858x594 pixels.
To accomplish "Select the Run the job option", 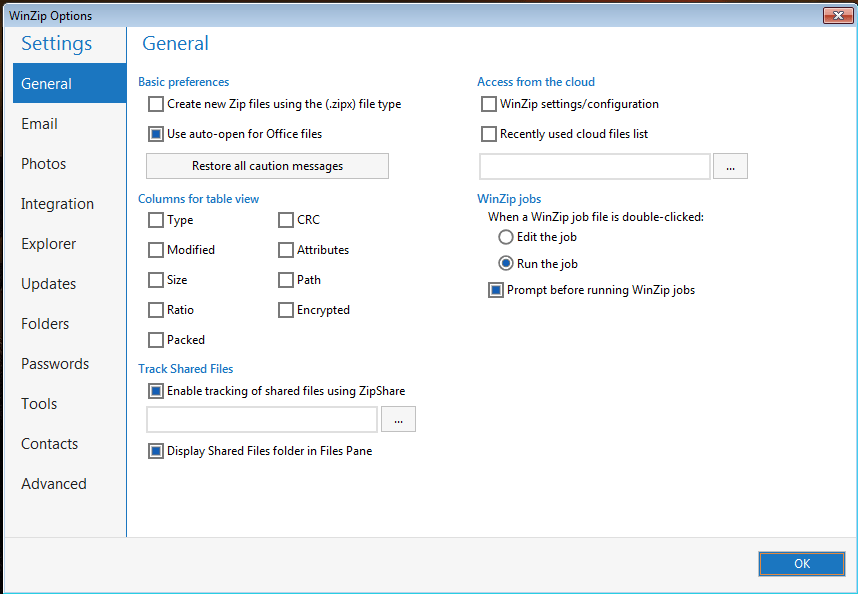I will coord(506,264).
